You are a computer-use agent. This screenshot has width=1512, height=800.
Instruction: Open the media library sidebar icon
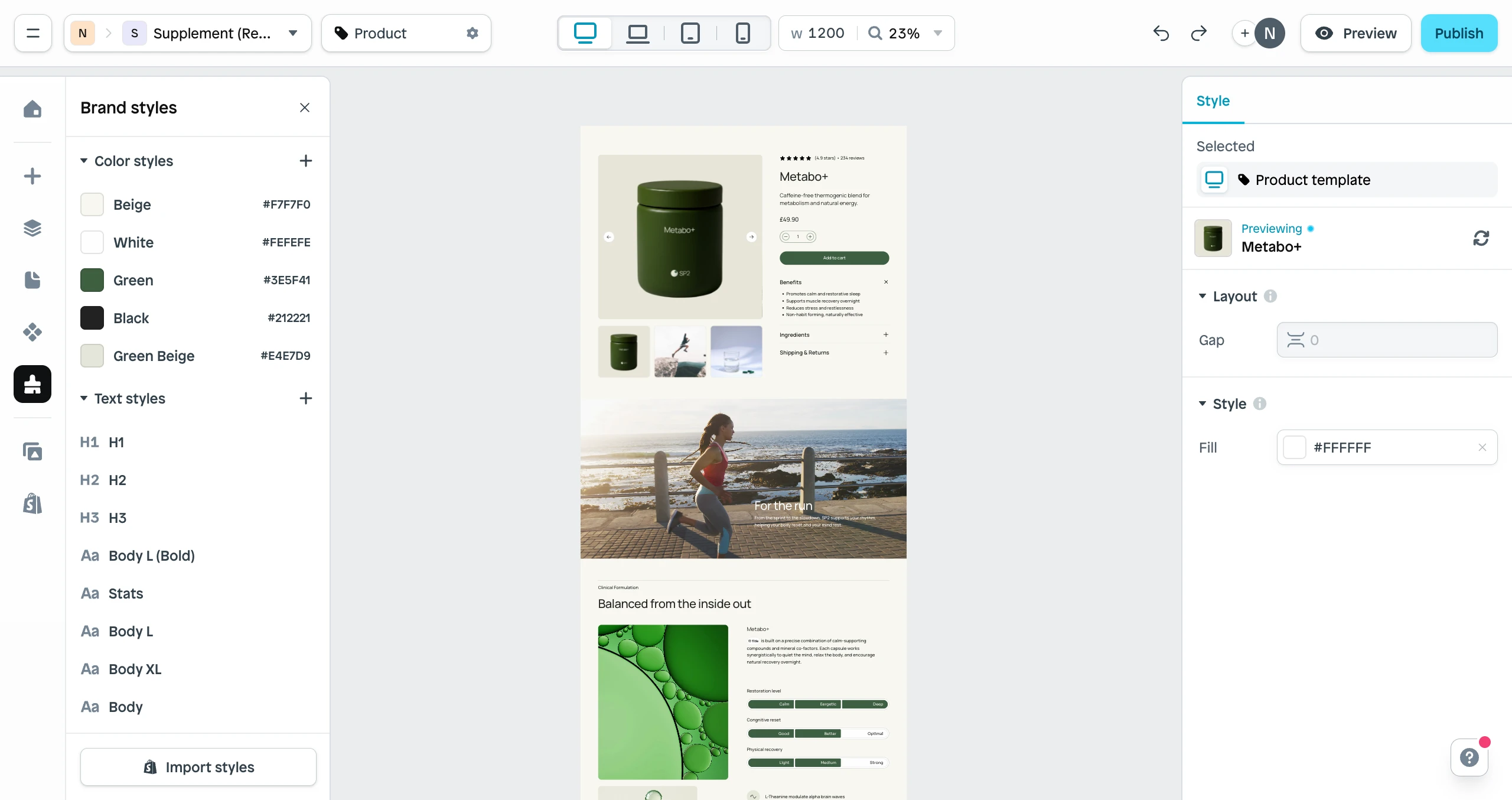32,451
